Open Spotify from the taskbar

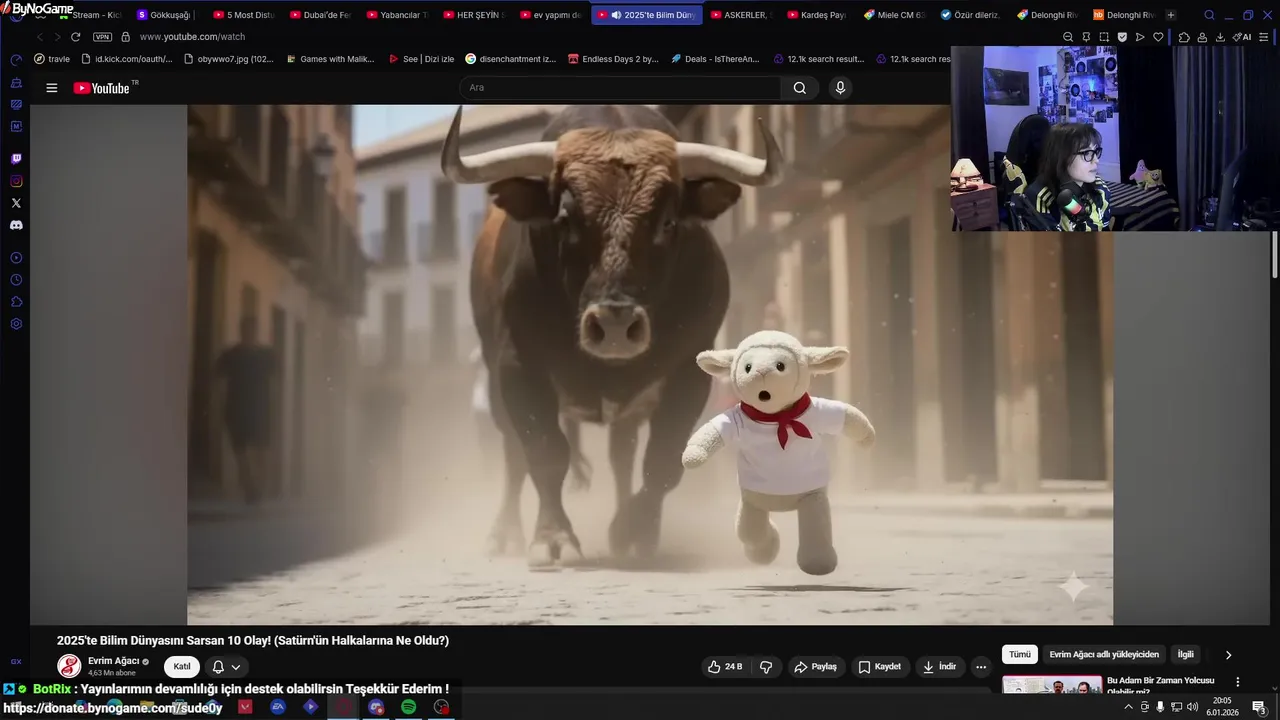pos(408,707)
